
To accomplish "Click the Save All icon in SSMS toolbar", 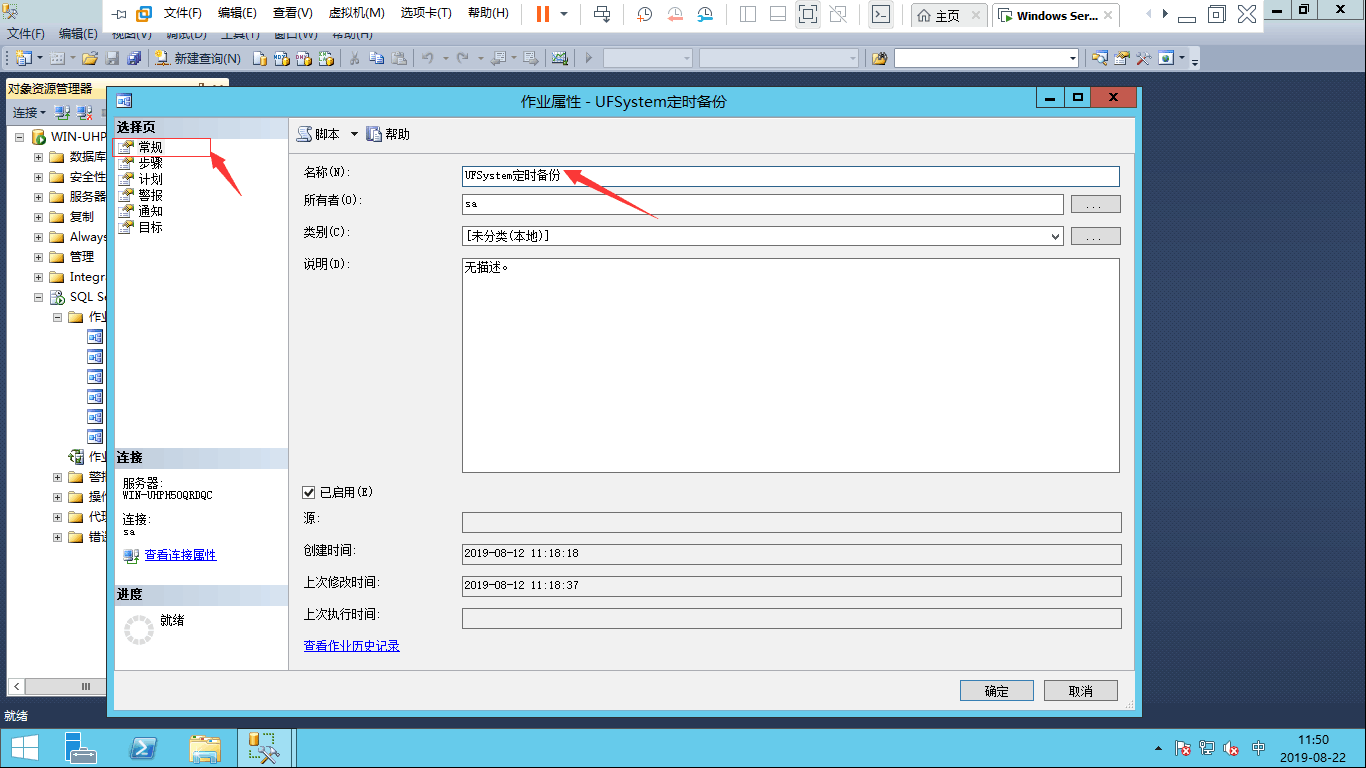I will (x=134, y=58).
